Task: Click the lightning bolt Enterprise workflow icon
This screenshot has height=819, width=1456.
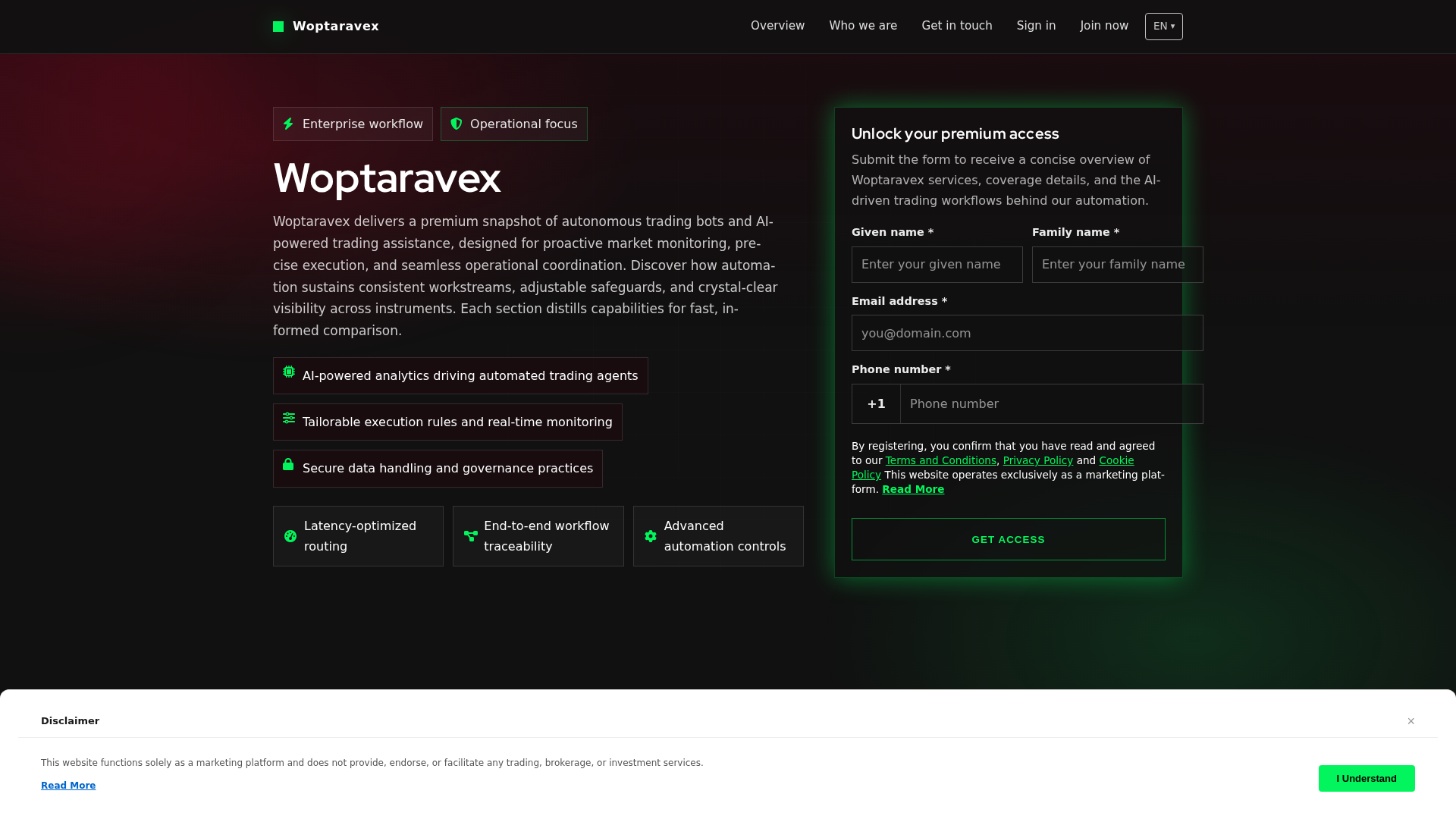Action: click(288, 124)
